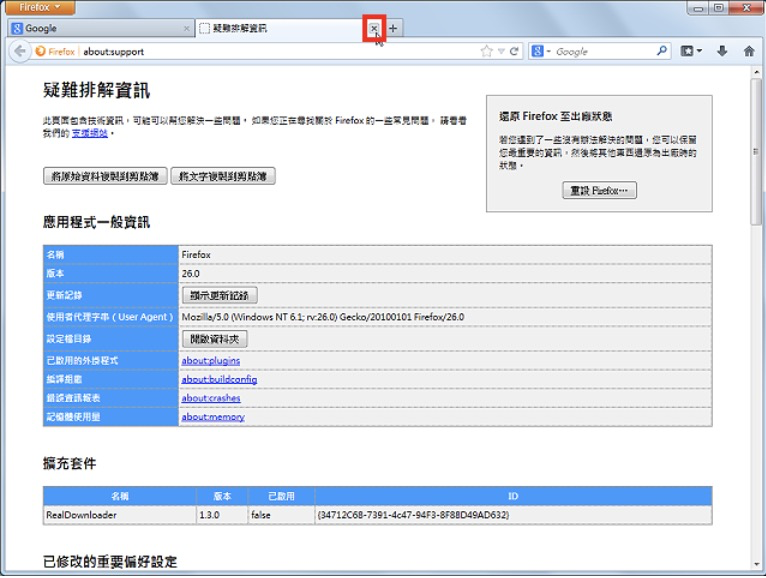Open the about:memory link

[x=213, y=417]
